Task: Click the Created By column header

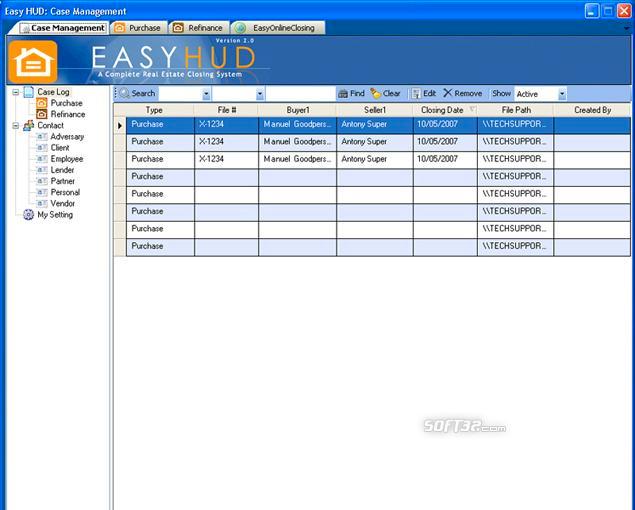Action: tap(592, 110)
